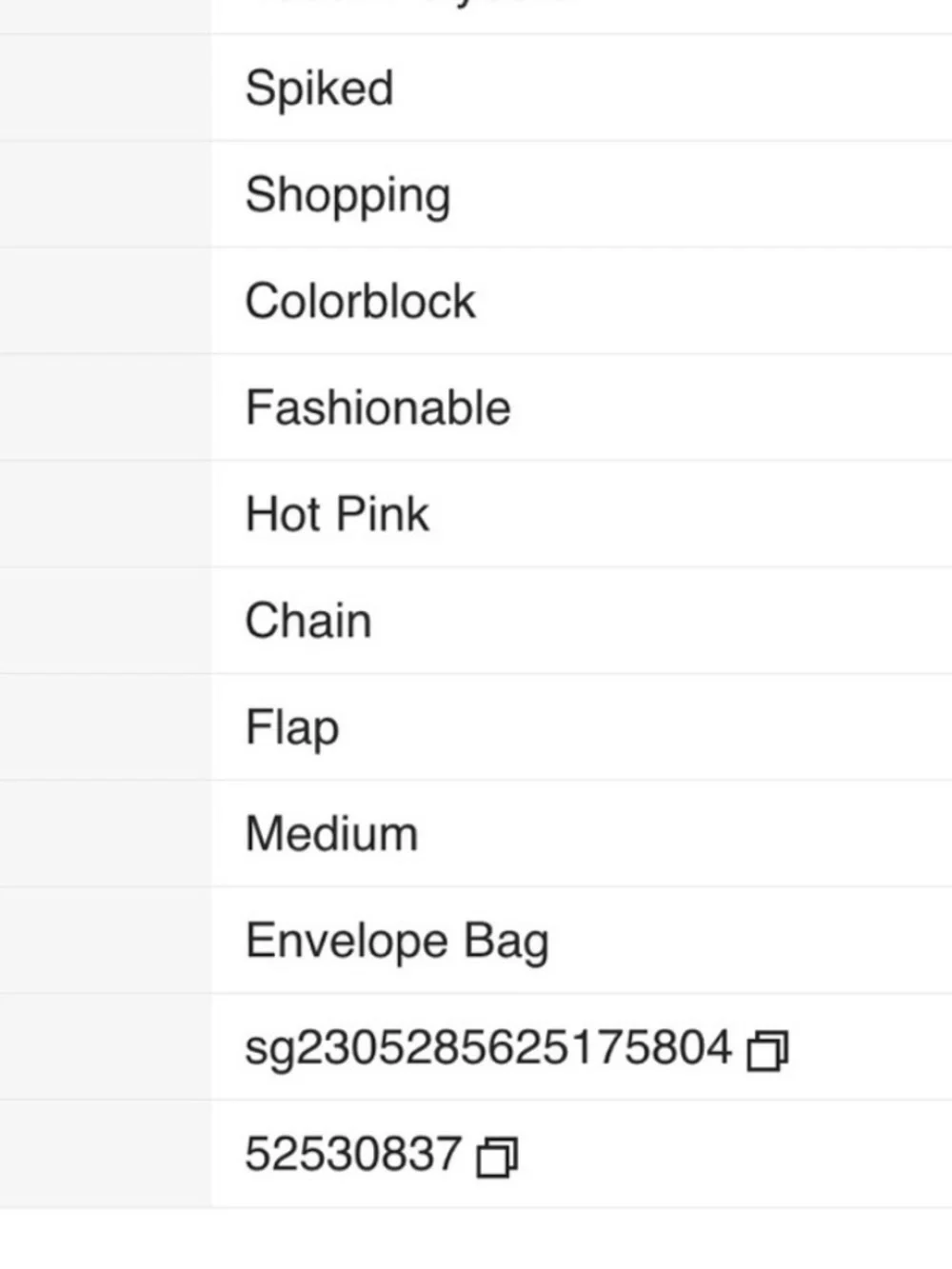Click the Shopping attribute text
Viewport: 952px width, 1269px height.
coord(347,195)
